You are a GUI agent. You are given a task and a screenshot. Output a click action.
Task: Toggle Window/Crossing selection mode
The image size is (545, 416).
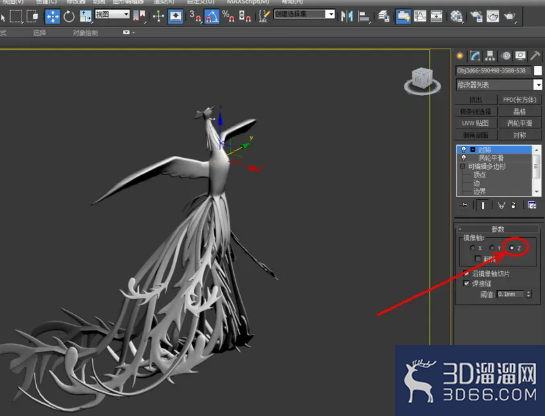click(32, 16)
